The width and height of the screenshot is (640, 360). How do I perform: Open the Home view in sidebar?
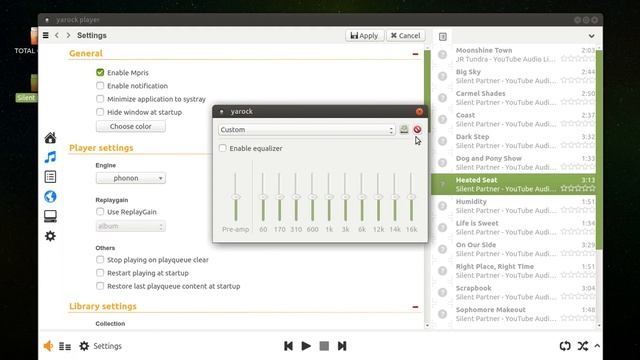pos(50,138)
